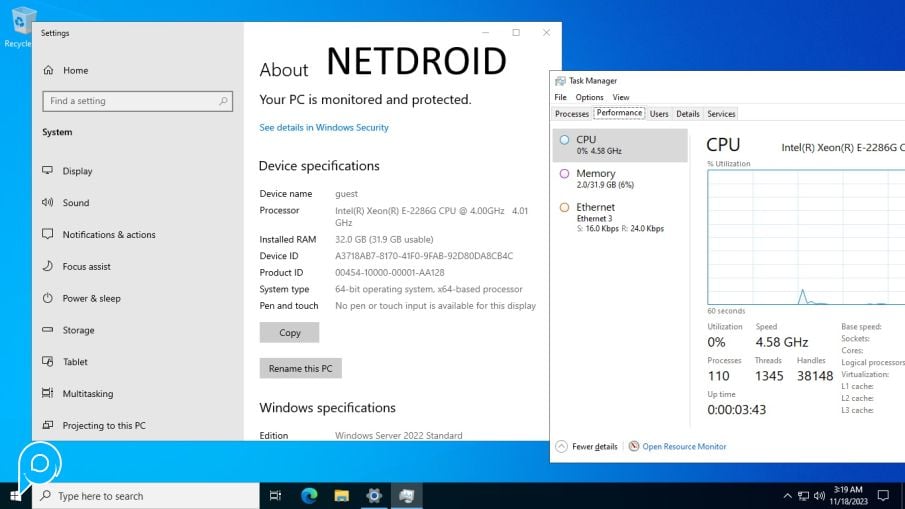
Task: Click the Resource Monitor icon
Action: tap(634, 447)
